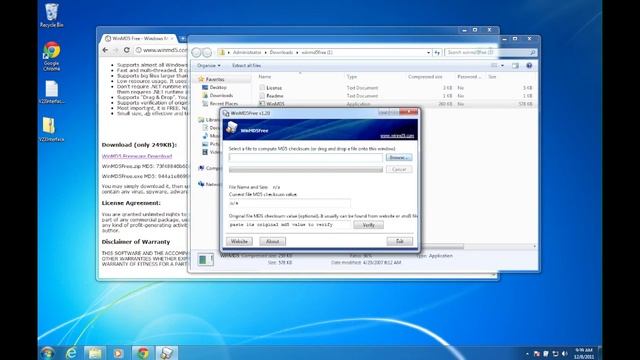The height and width of the screenshot is (360, 640).
Task: Click Extract all files in Explorer toolbar
Action: 247,66
